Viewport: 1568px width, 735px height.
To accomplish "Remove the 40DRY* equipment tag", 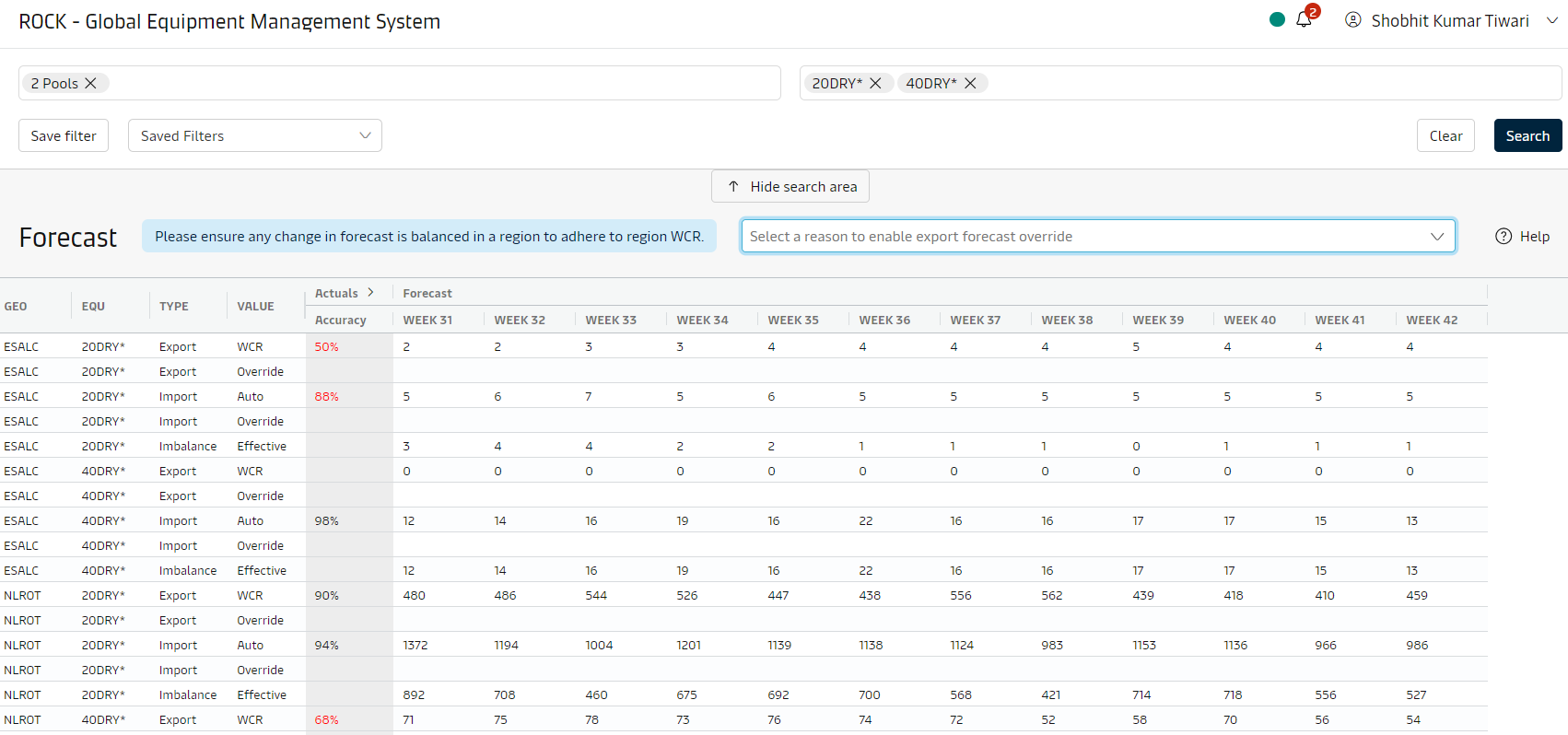I will (x=970, y=83).
